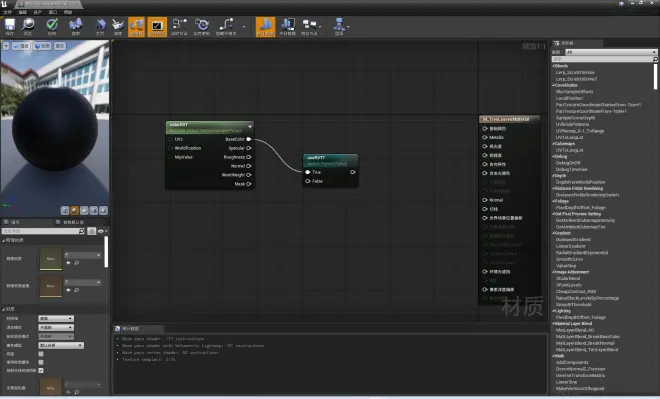Toggle the Live Nodes toolbar button
This screenshot has height=399, width=660.
click(x=179, y=27)
